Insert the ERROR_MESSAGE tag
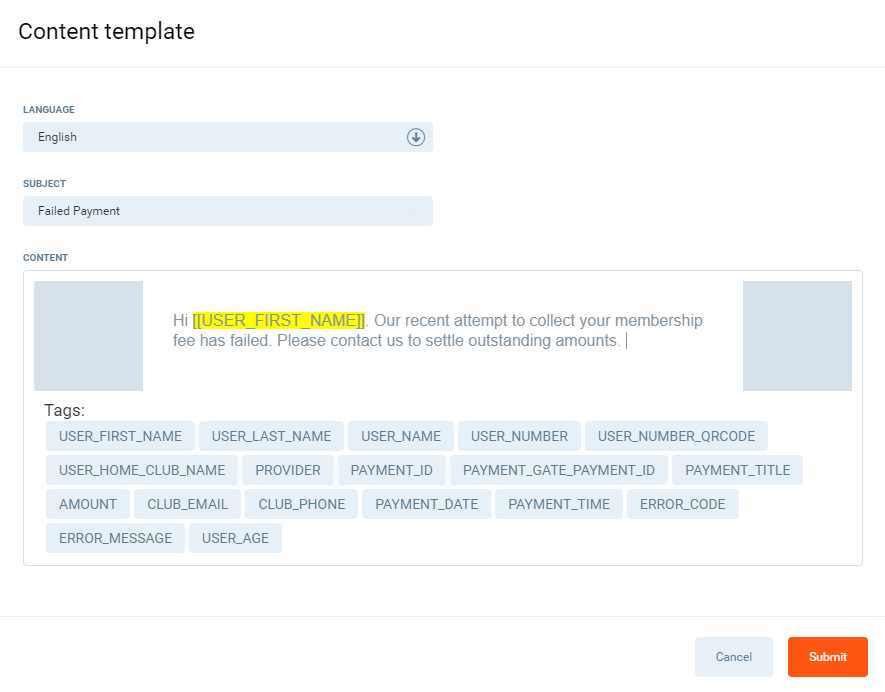 tap(115, 538)
